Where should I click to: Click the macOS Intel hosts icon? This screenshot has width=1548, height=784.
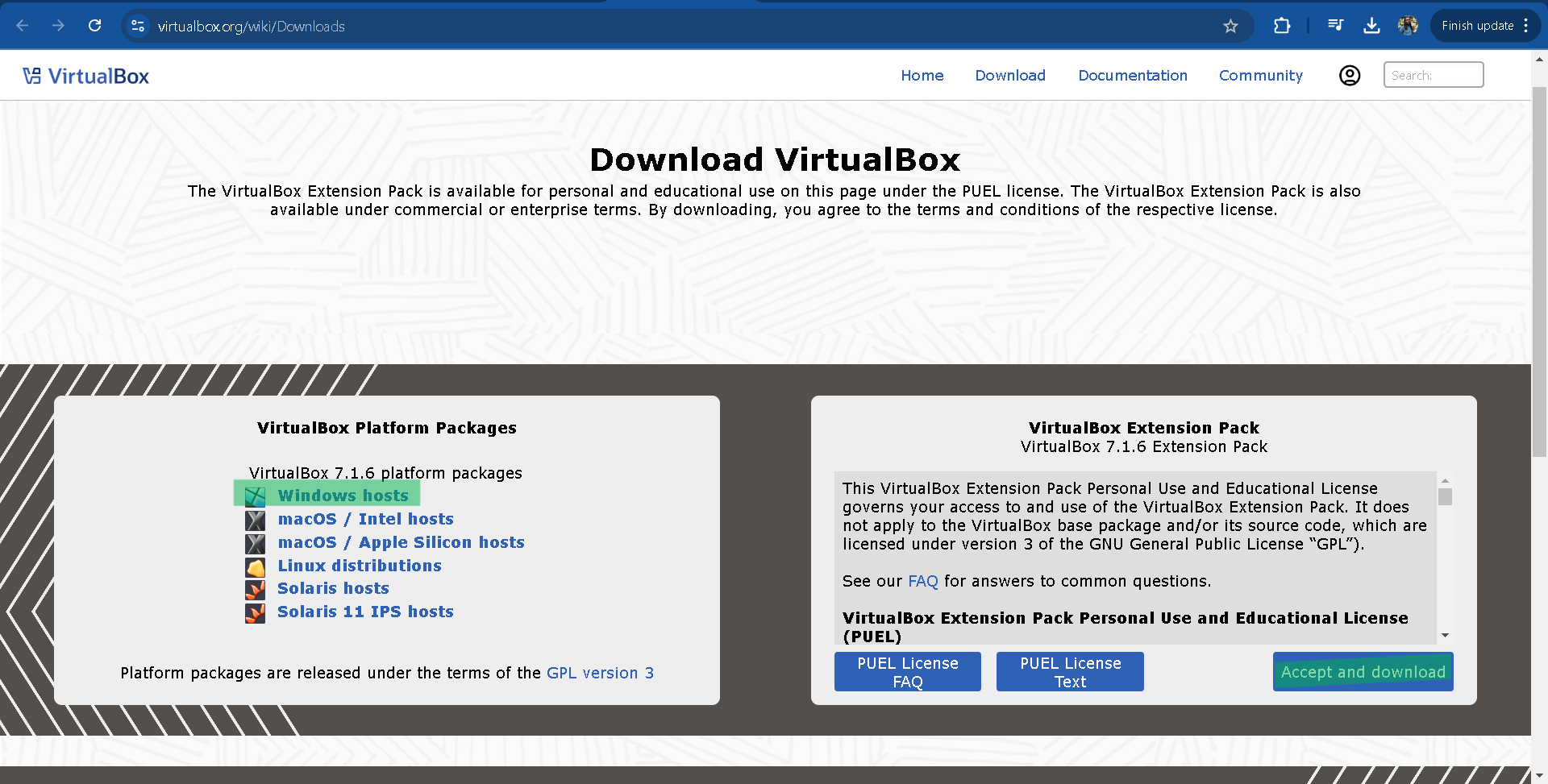(x=256, y=521)
